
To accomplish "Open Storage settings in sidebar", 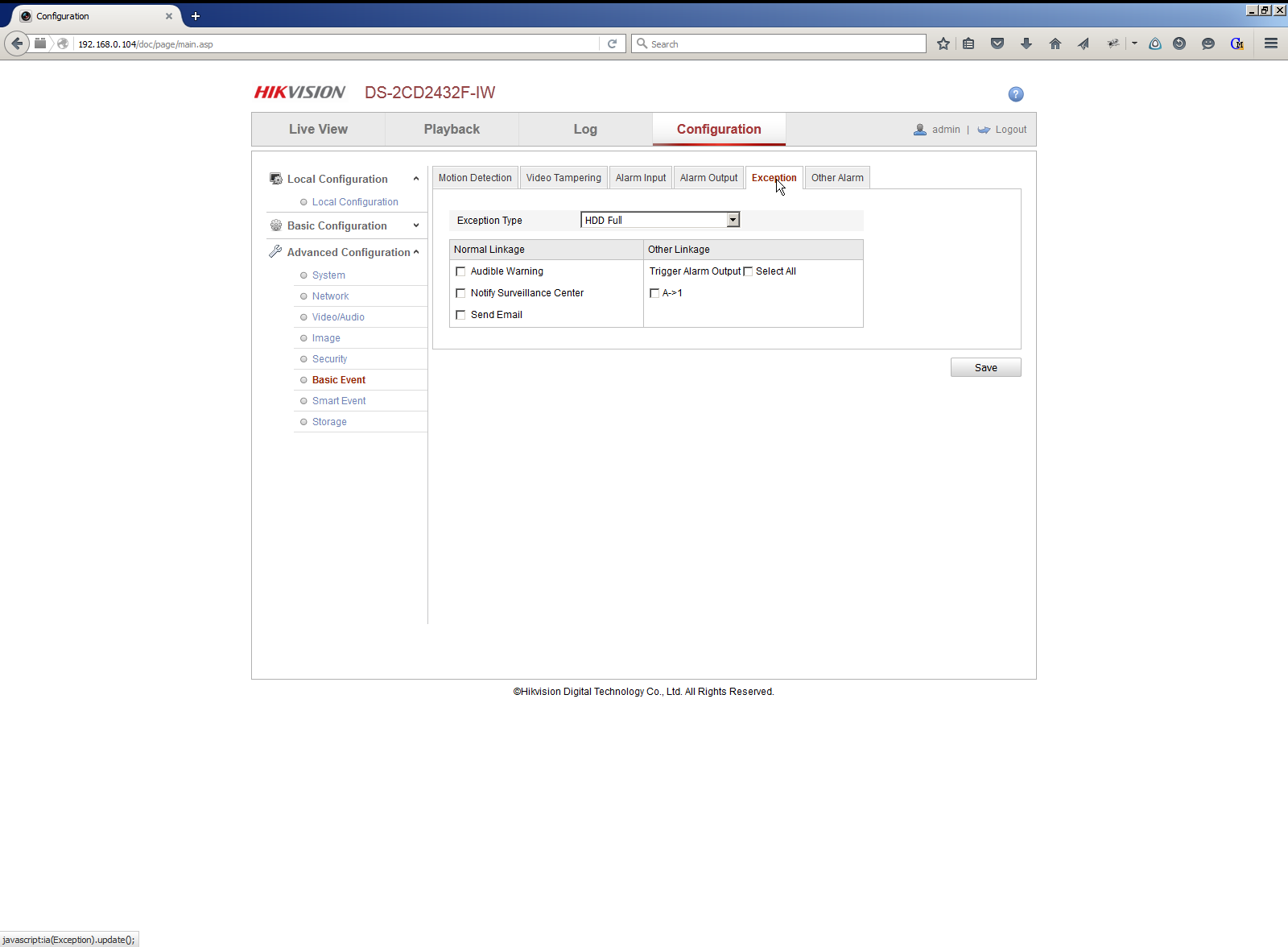I will click(x=329, y=422).
